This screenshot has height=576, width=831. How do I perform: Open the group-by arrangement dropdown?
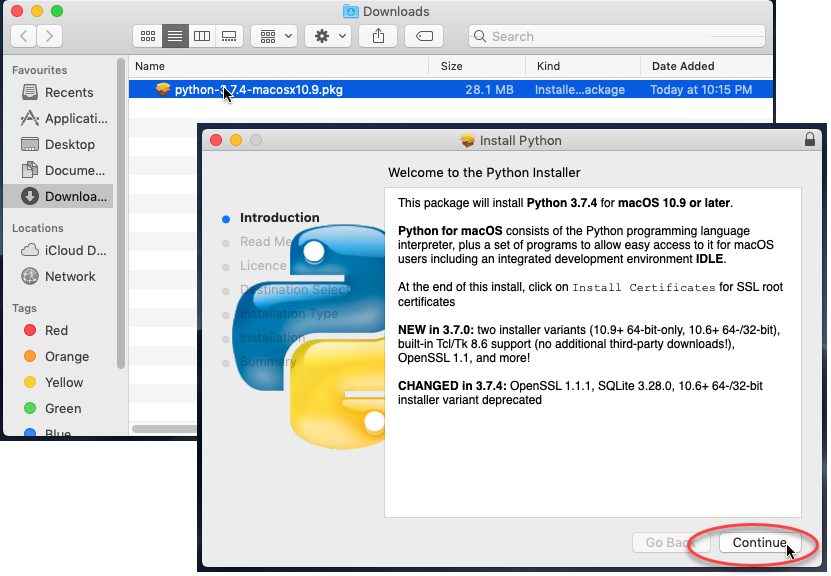point(274,36)
